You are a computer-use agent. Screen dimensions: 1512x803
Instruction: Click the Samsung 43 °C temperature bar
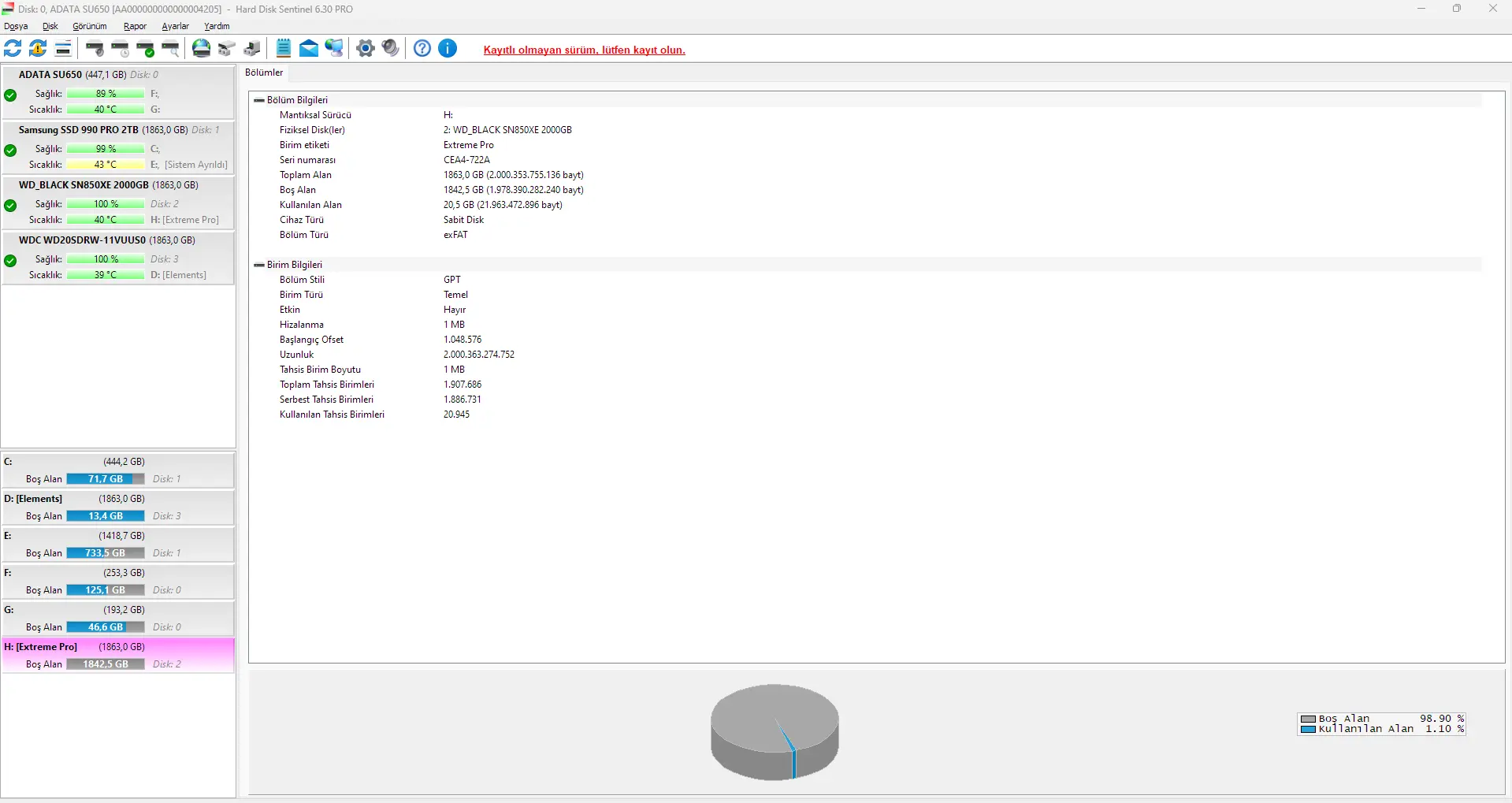(106, 165)
